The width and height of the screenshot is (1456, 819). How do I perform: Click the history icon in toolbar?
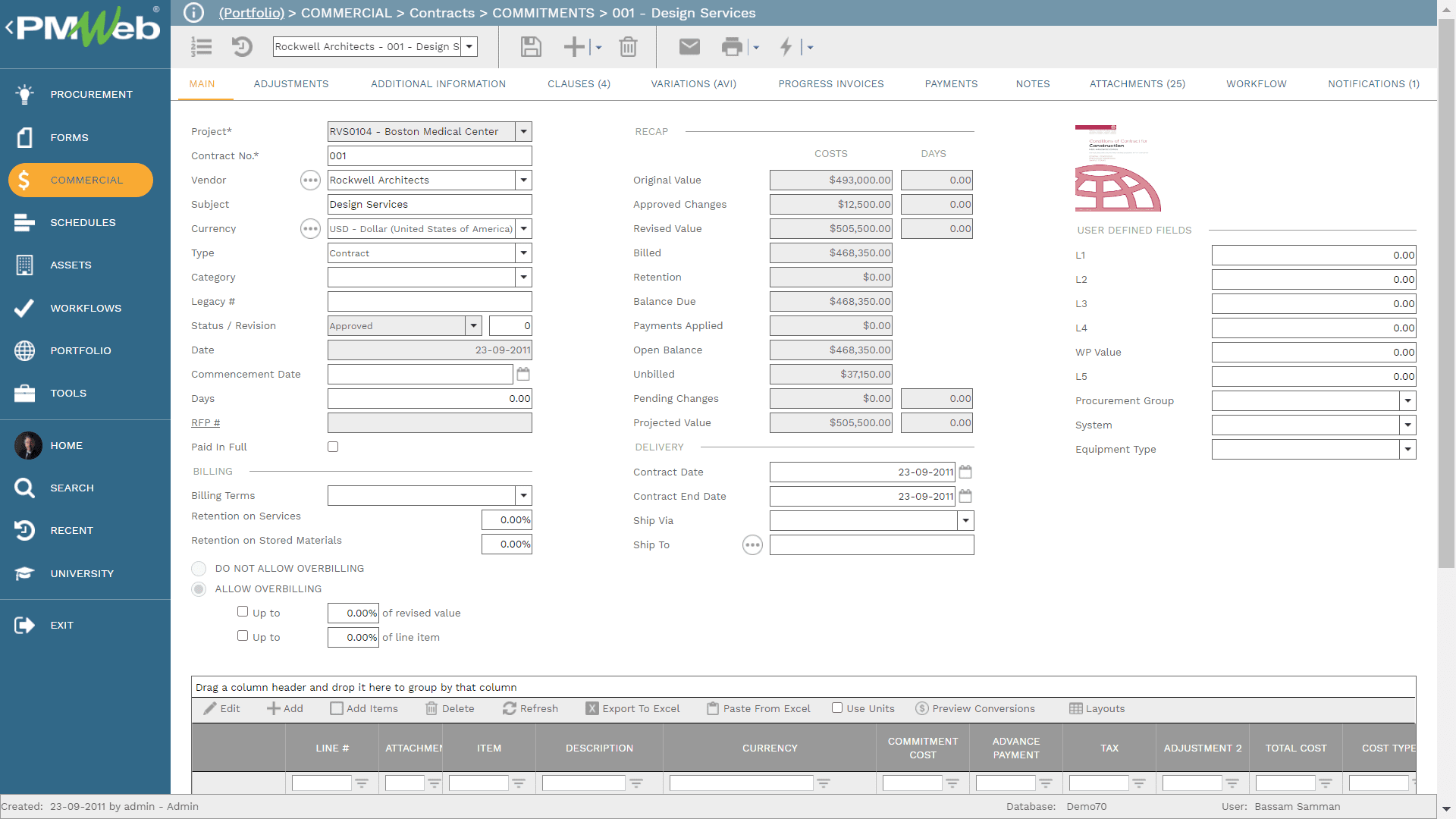(x=242, y=47)
